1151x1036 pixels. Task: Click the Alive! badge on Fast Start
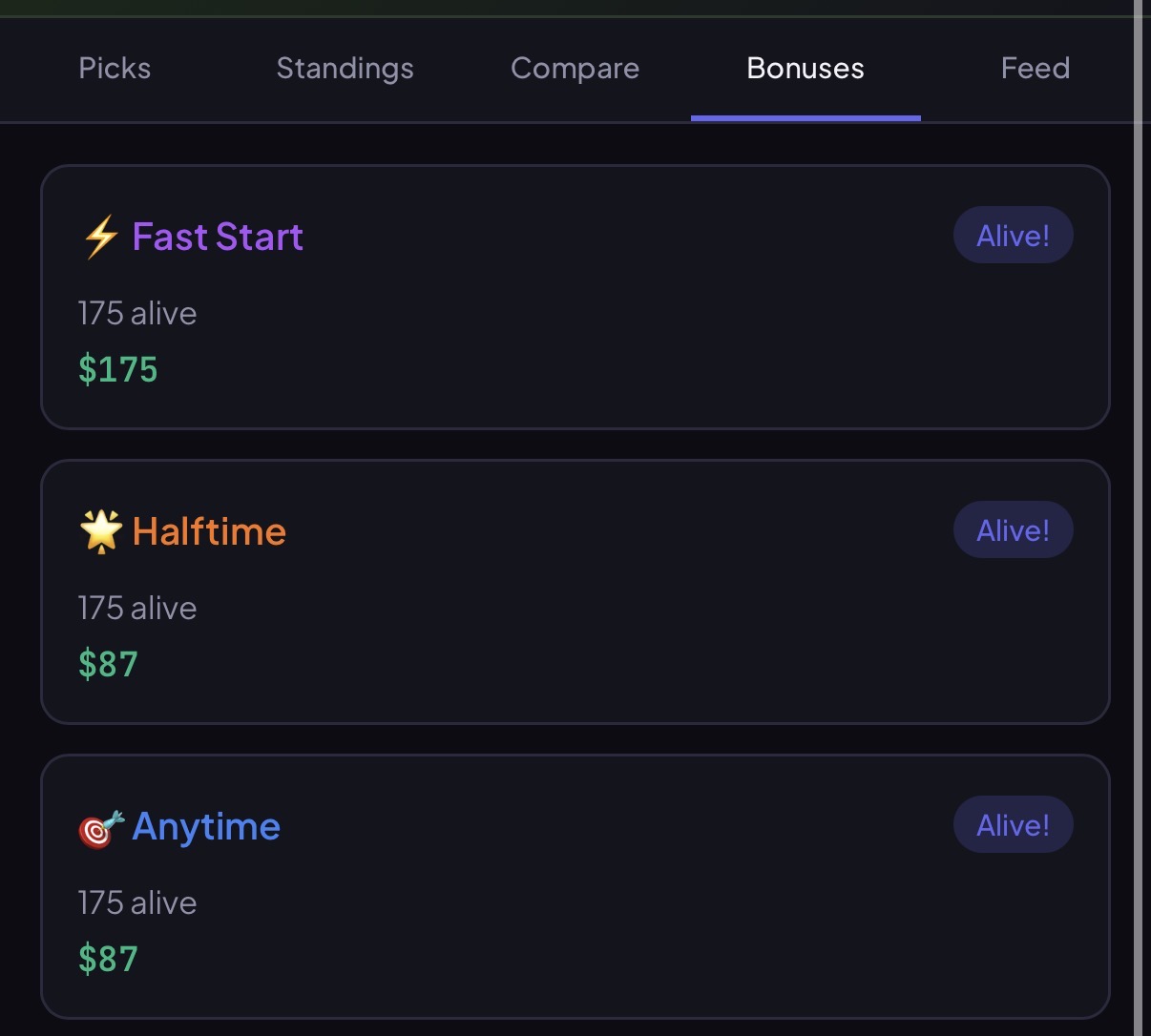pos(1013,235)
